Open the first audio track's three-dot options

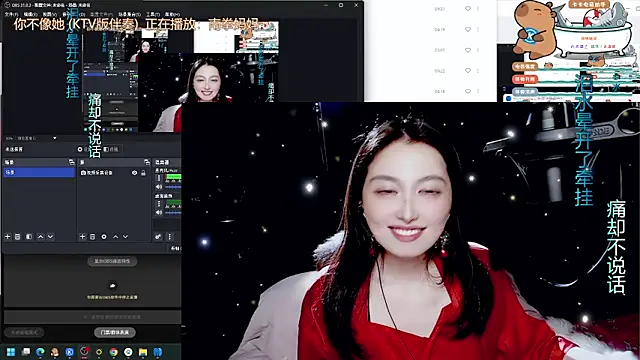tap(159, 178)
